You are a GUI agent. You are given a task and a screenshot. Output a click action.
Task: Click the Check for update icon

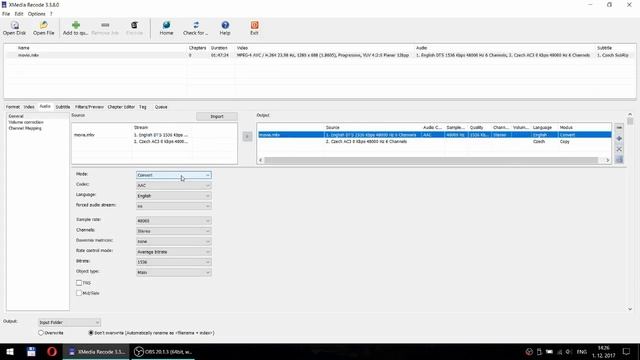click(x=196, y=25)
